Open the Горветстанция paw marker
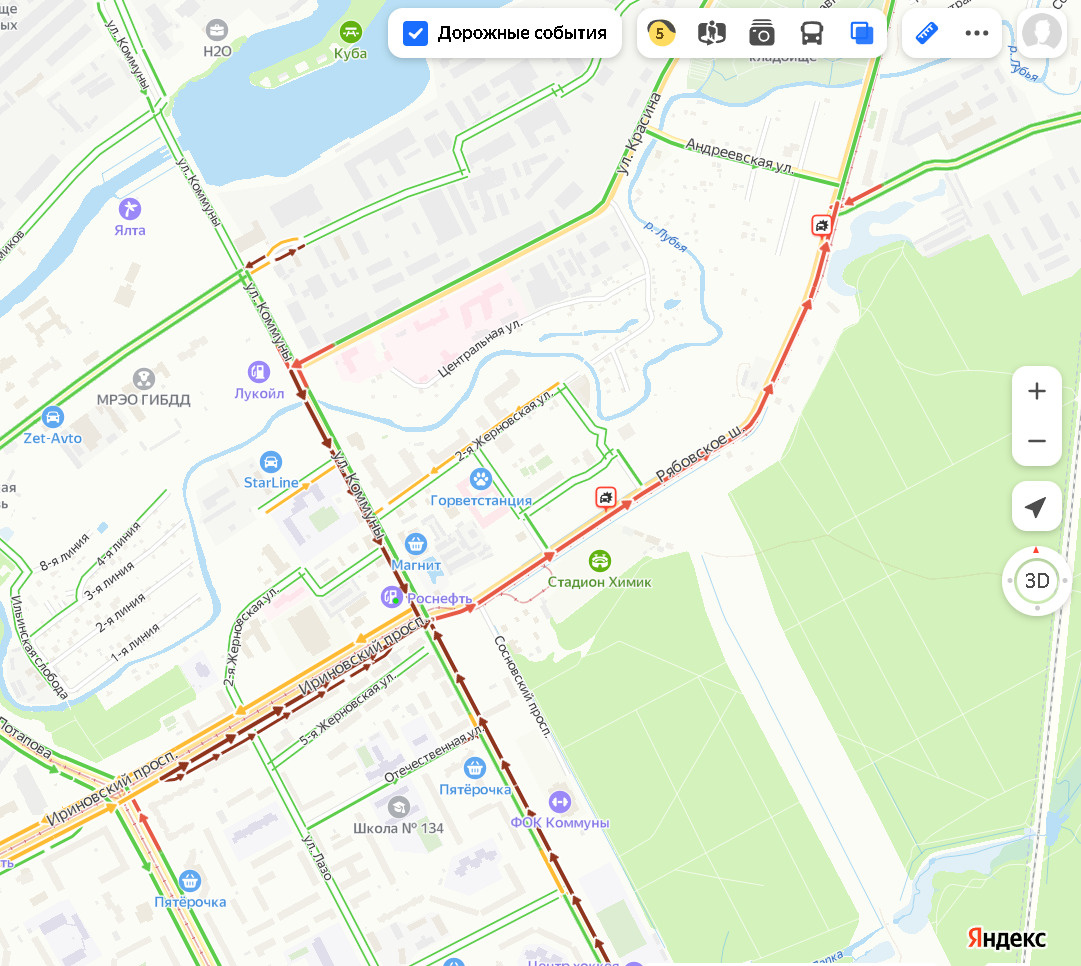This screenshot has width=1081, height=966. point(481,479)
